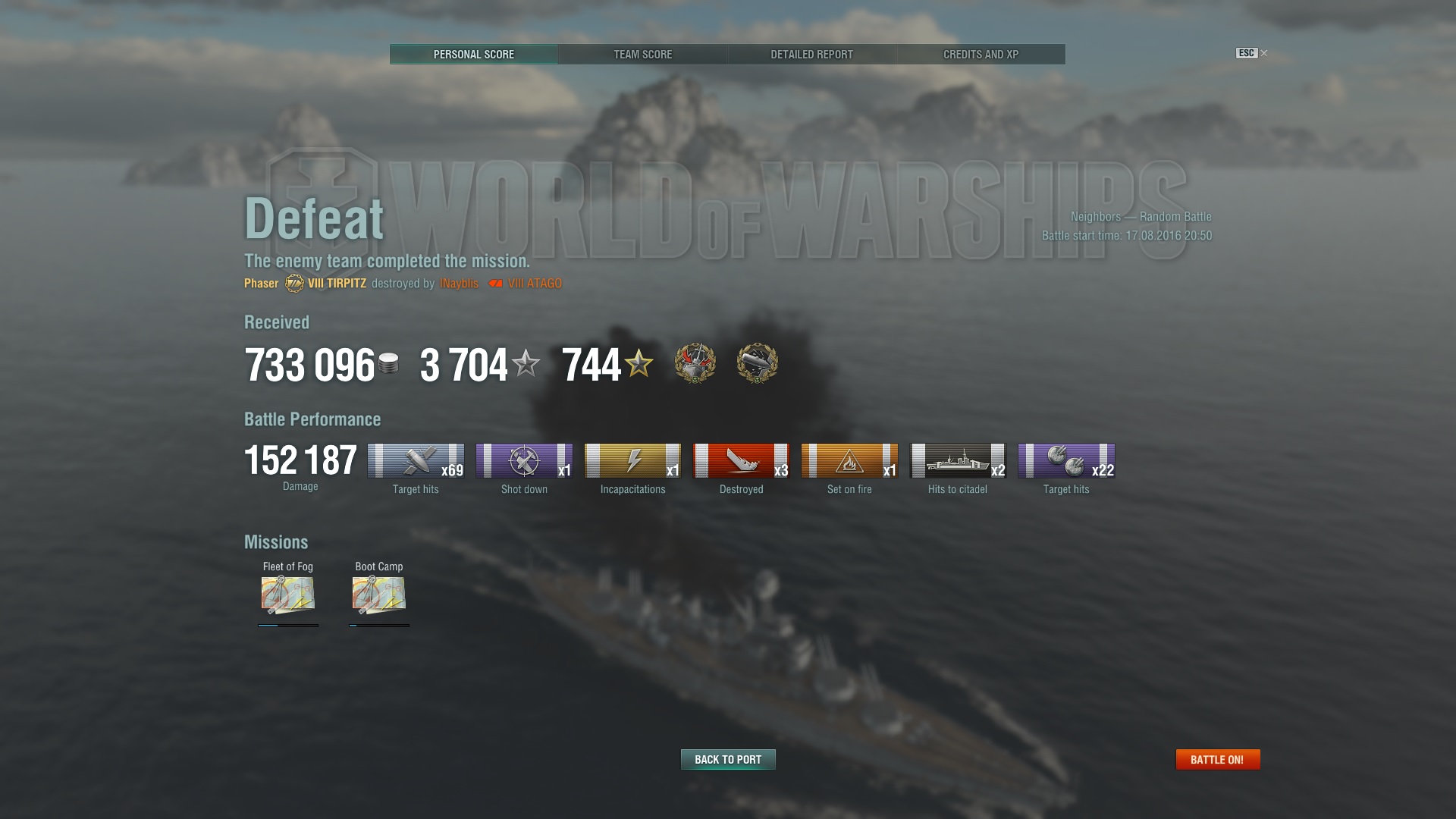
Task: Open the Detailed Report tab
Action: click(812, 55)
